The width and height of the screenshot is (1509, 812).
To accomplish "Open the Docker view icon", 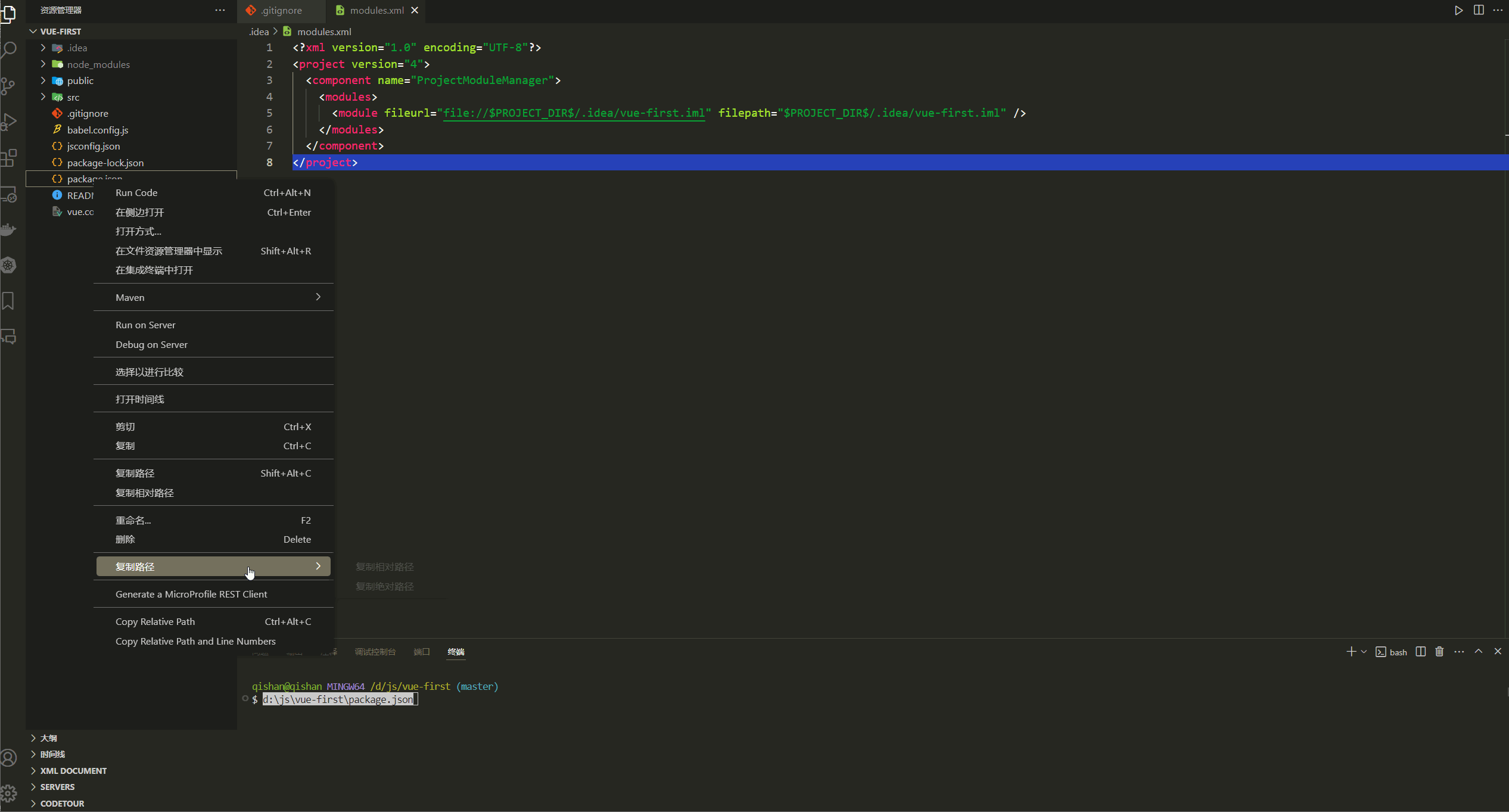I will pos(9,229).
